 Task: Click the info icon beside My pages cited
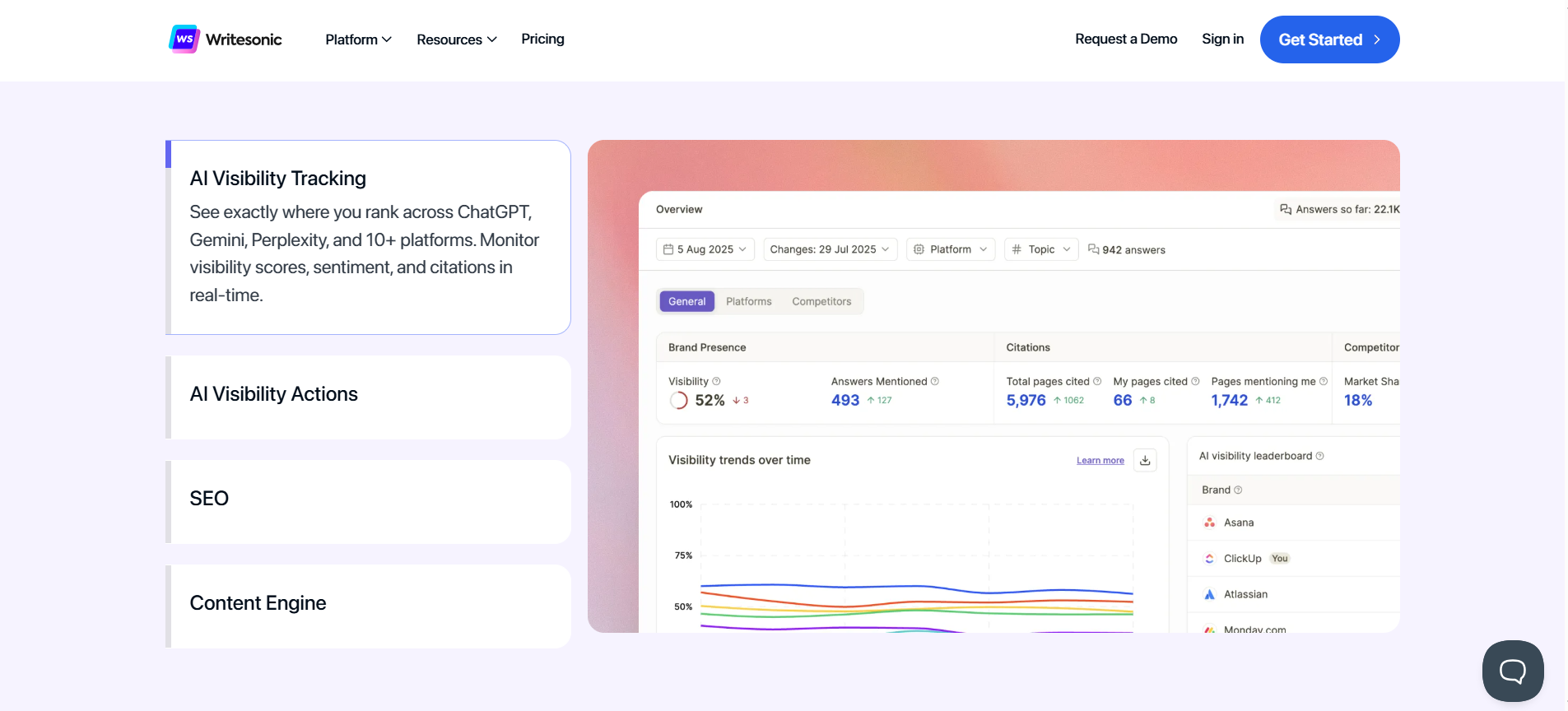pos(1195,381)
